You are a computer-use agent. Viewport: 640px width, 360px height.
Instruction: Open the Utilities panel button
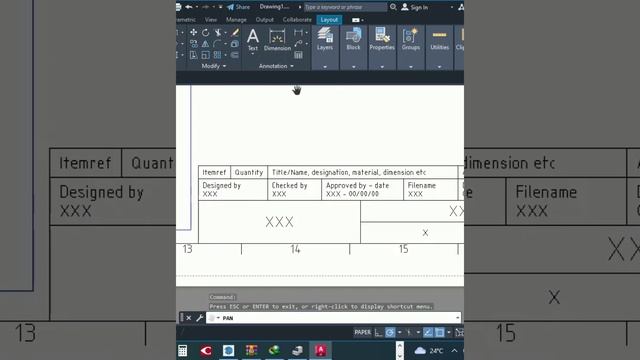click(440, 39)
